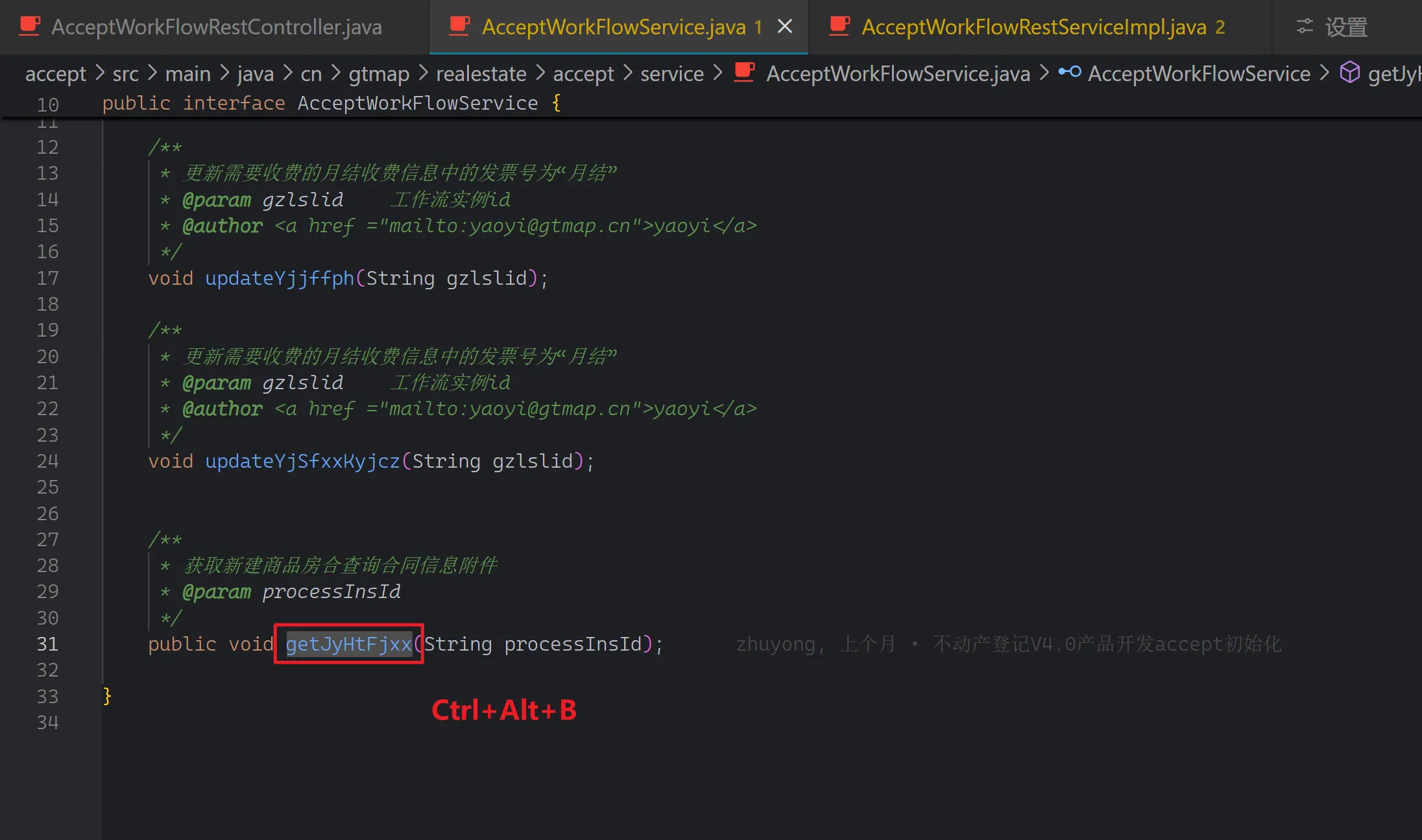Screen dimensions: 1422x840
Task: Switch to AcceptWorkFlowRestController.java tab
Action: point(216,27)
